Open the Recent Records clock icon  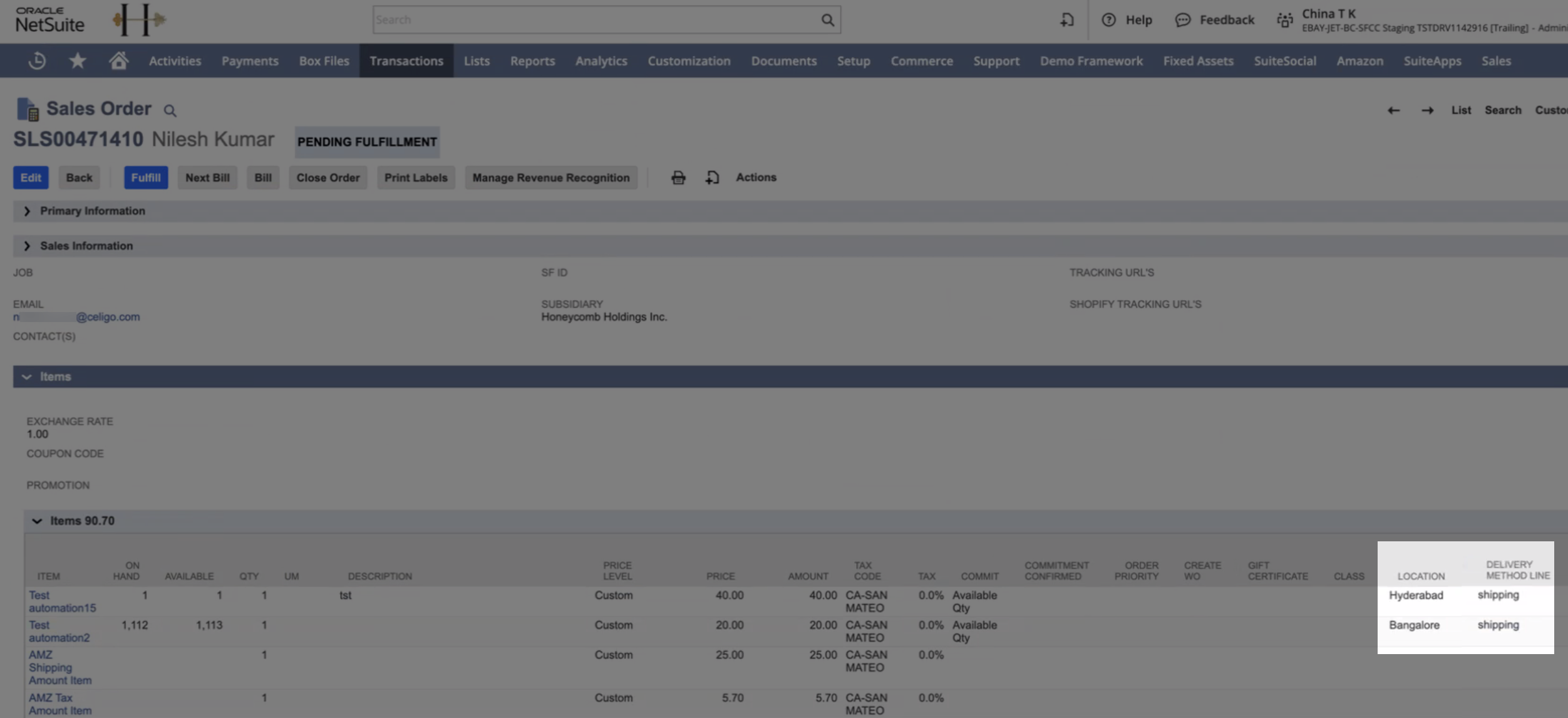37,61
